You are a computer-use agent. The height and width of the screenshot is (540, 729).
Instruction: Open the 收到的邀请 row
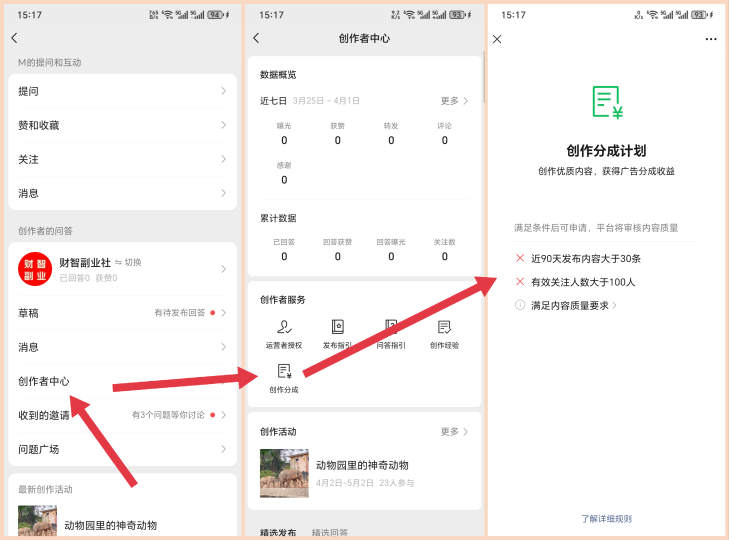[122, 415]
